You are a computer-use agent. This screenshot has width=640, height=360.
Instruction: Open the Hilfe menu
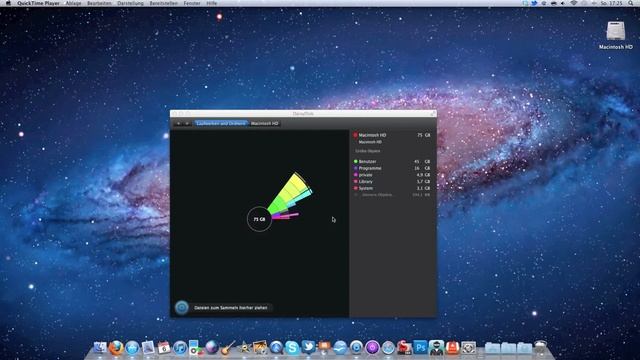point(211,3)
